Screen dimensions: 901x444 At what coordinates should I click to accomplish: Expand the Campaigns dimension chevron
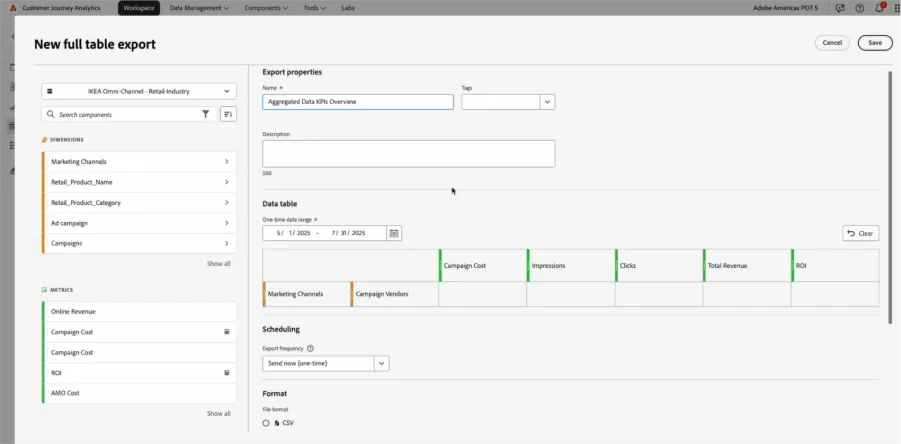click(x=227, y=244)
